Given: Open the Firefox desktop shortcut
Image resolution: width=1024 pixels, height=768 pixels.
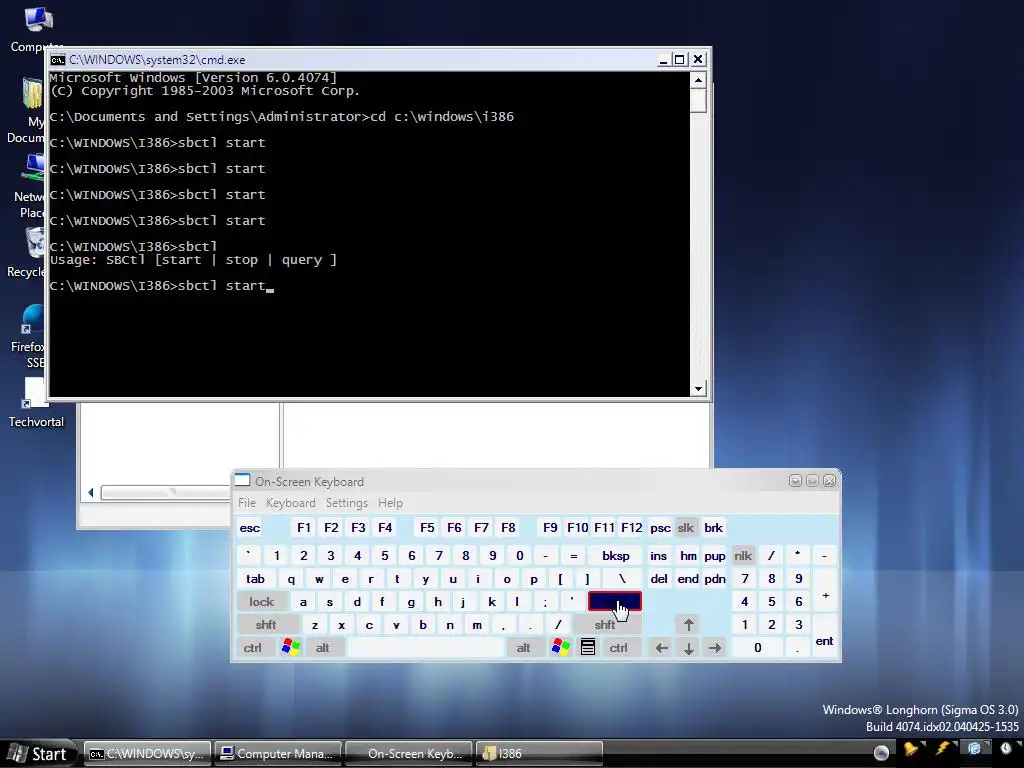Looking at the screenshot, I should click(29, 336).
